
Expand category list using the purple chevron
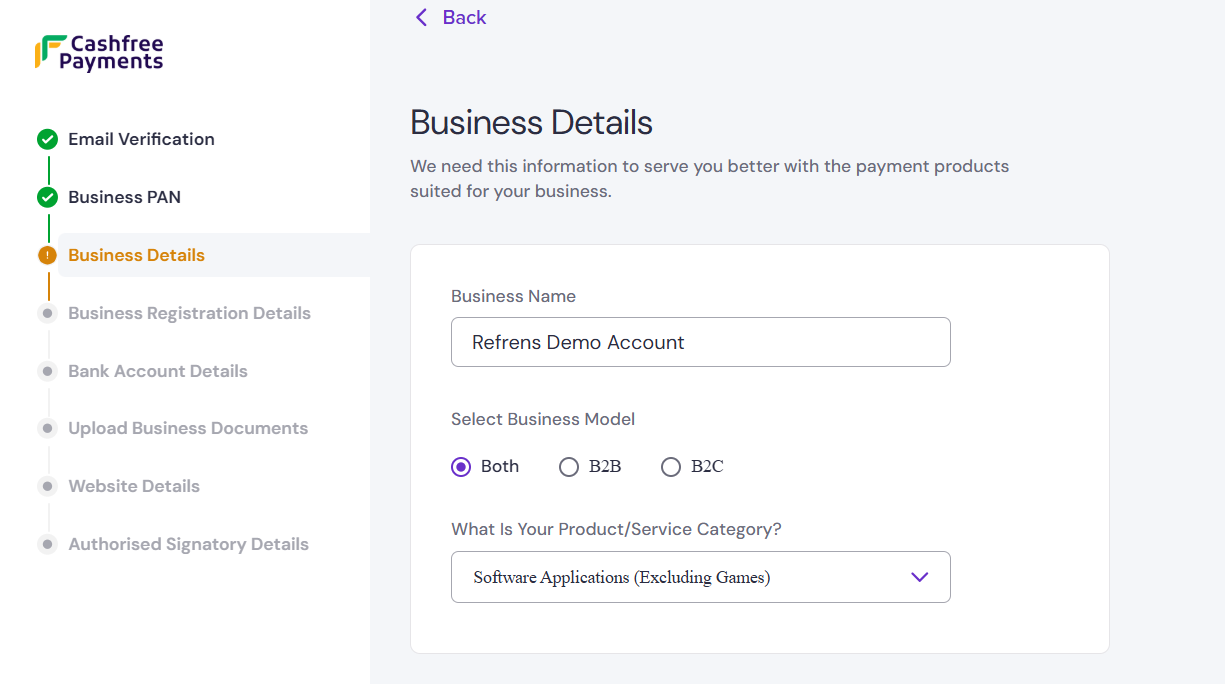(920, 577)
